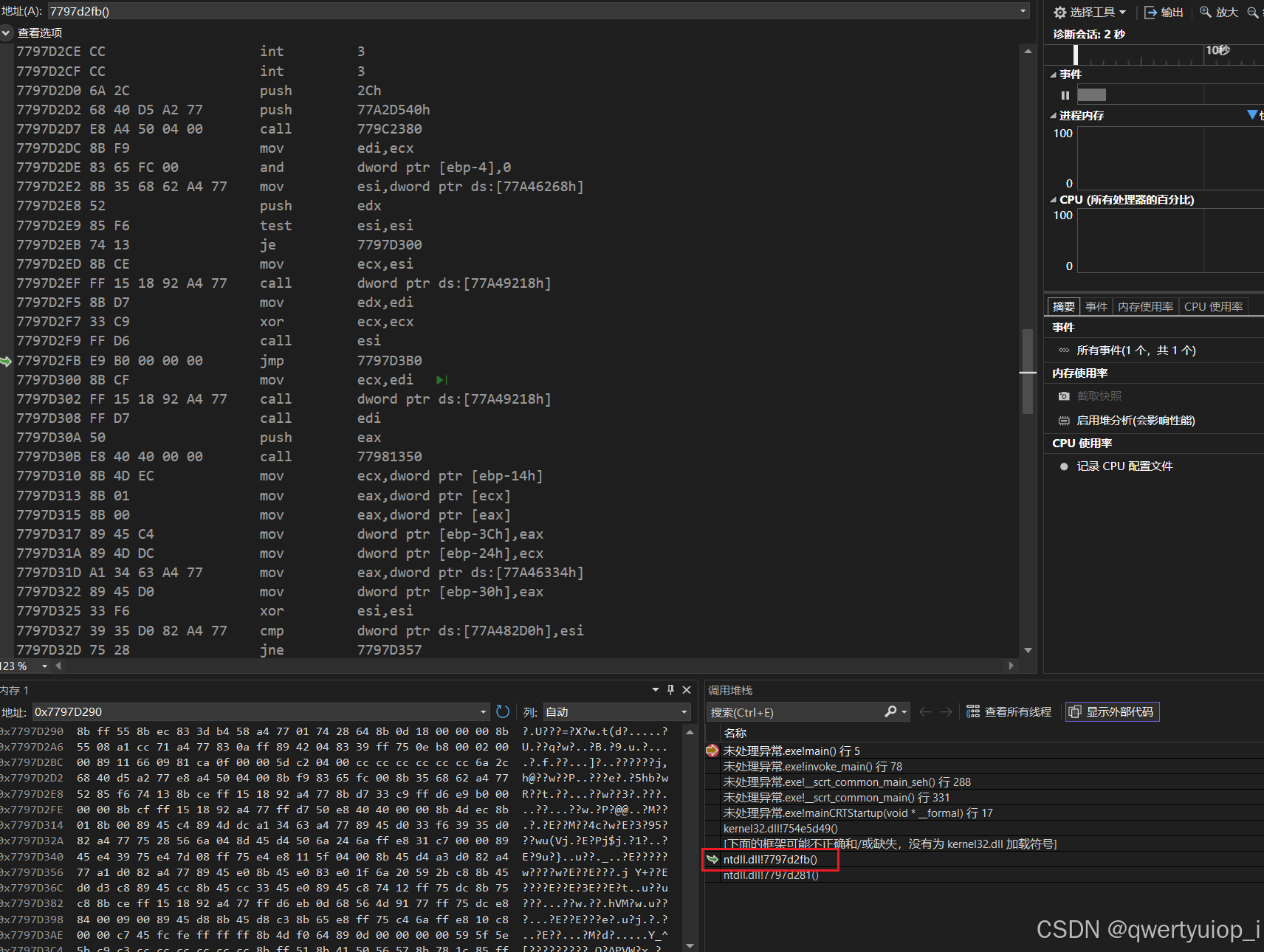Open the 选择工具 gear dropdown
The height and width of the screenshot is (952, 1264).
pos(1089,12)
